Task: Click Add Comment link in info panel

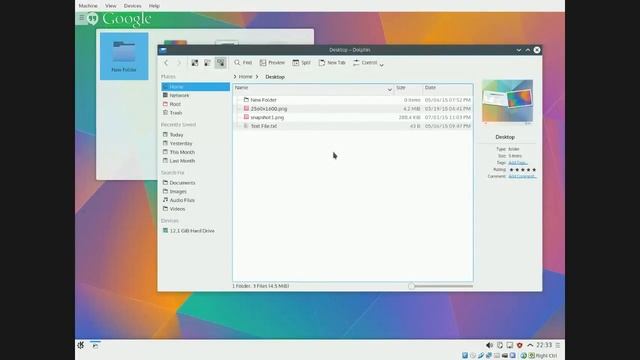Action: point(522,176)
